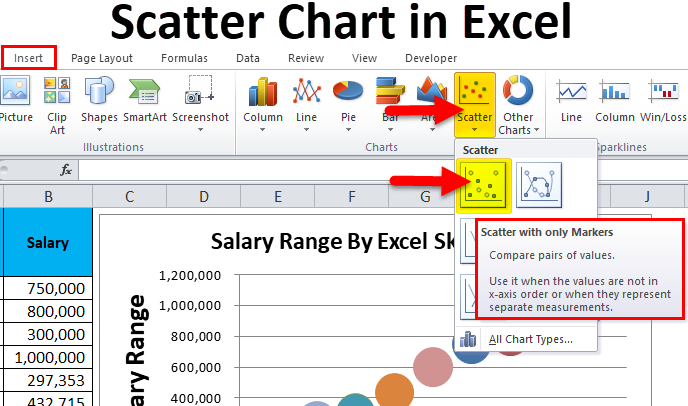Select the cell containing 300,000

coord(48,334)
